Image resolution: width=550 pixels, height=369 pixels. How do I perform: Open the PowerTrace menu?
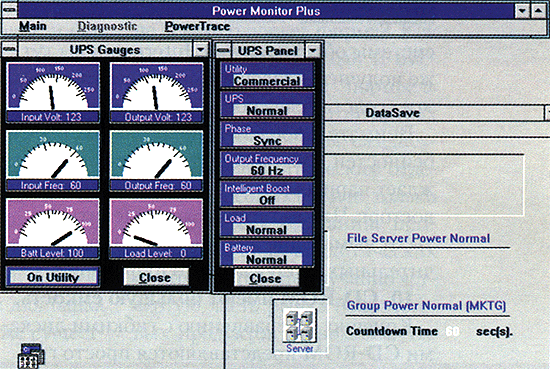197,26
